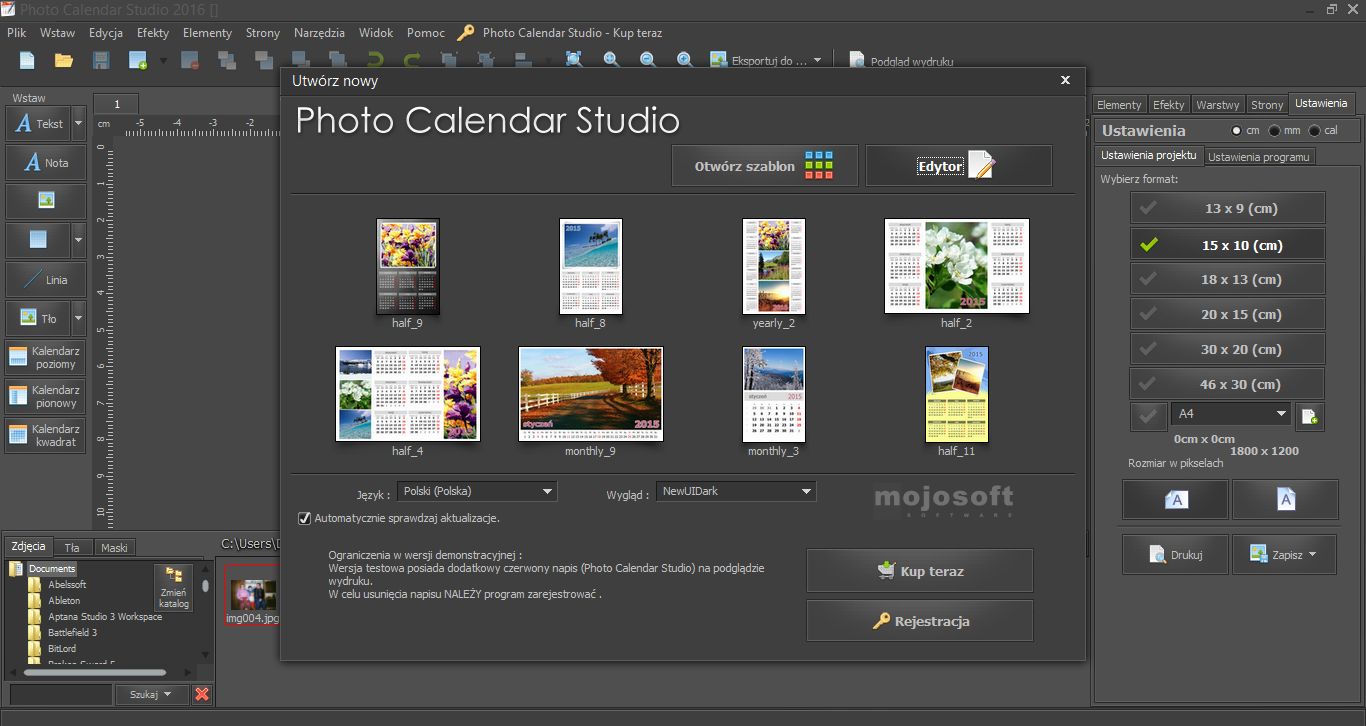
Task: Click the redo green arrow icon
Action: coord(412,61)
